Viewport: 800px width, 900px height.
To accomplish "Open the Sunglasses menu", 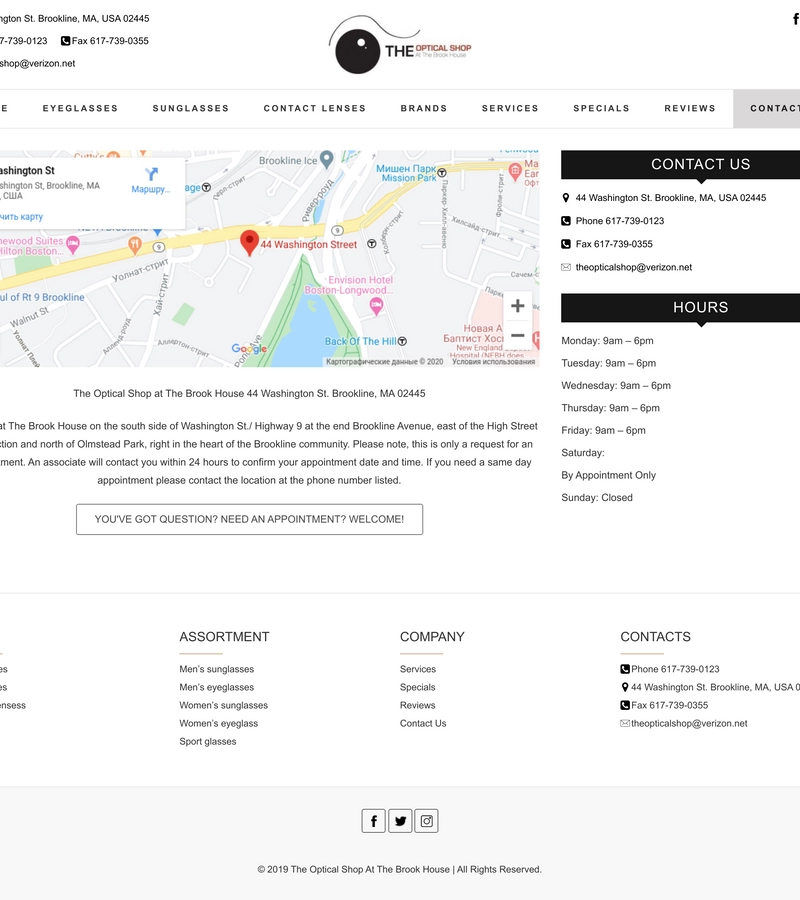I will pyautogui.click(x=191, y=108).
